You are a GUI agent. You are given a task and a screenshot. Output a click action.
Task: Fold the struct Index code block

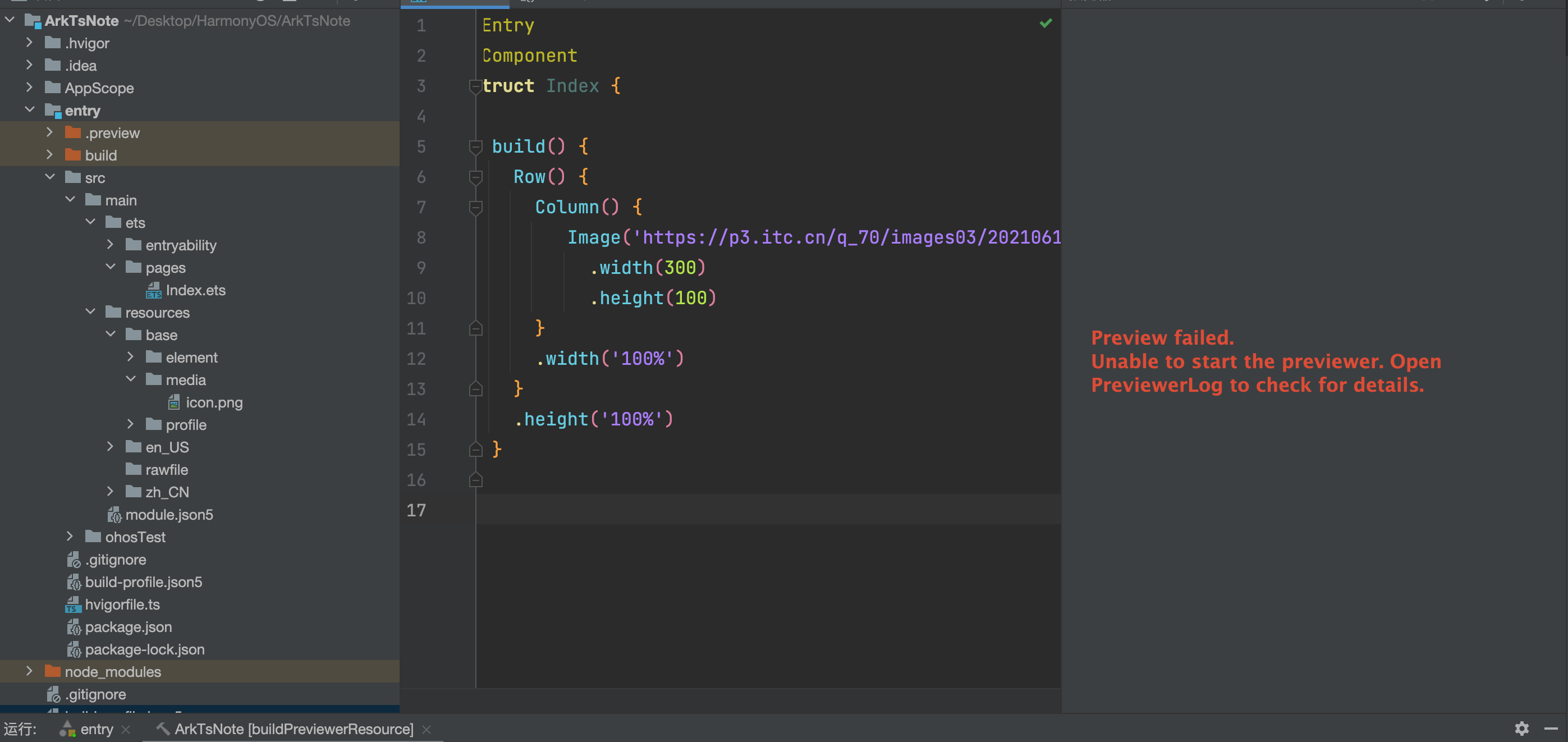pos(475,86)
